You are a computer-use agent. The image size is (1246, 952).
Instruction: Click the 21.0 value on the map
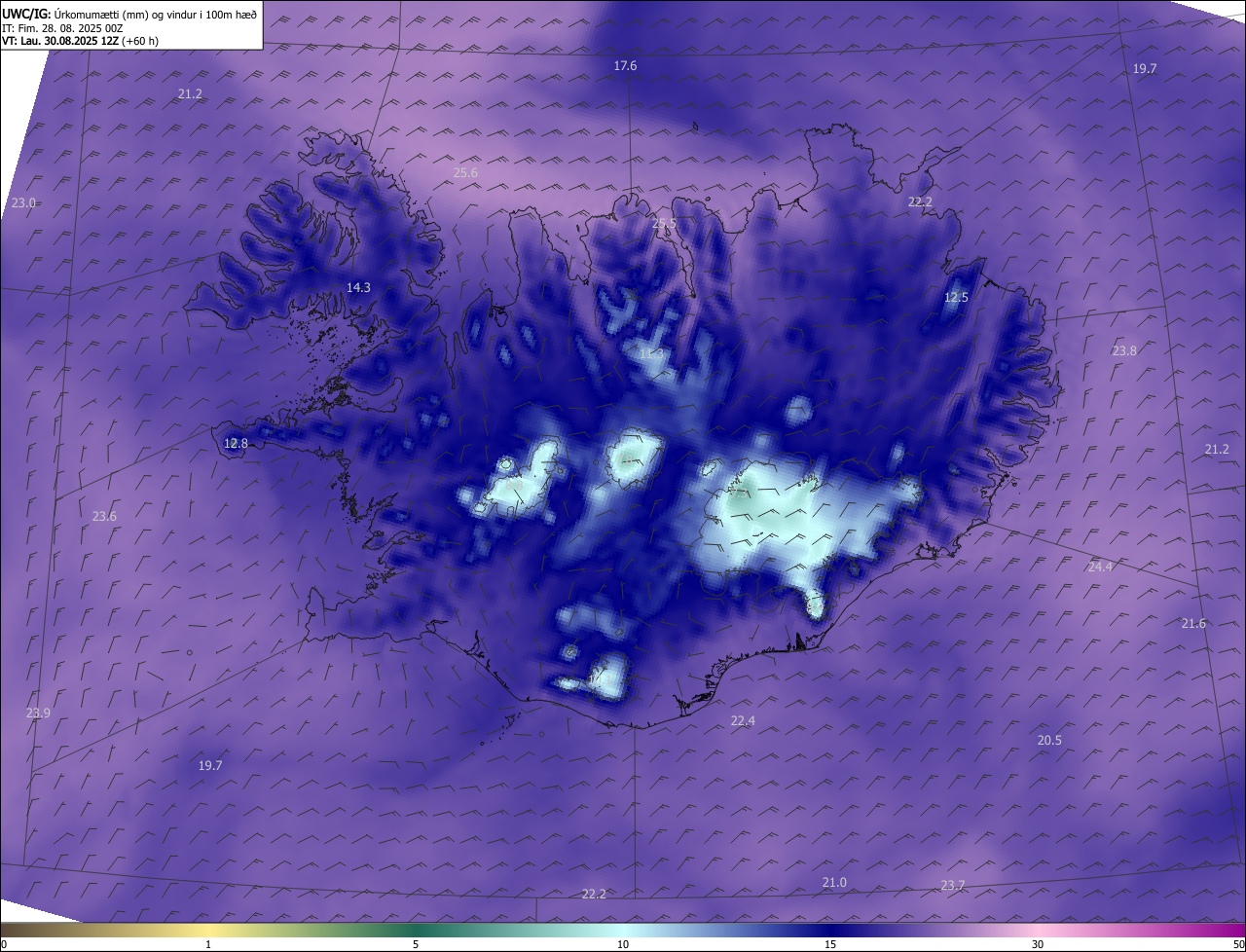834,882
